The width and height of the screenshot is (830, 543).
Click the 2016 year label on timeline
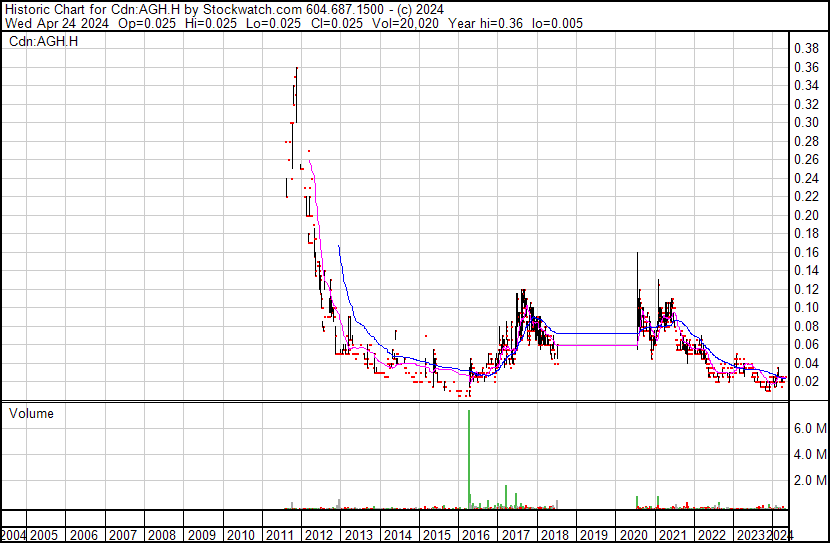pos(476,535)
